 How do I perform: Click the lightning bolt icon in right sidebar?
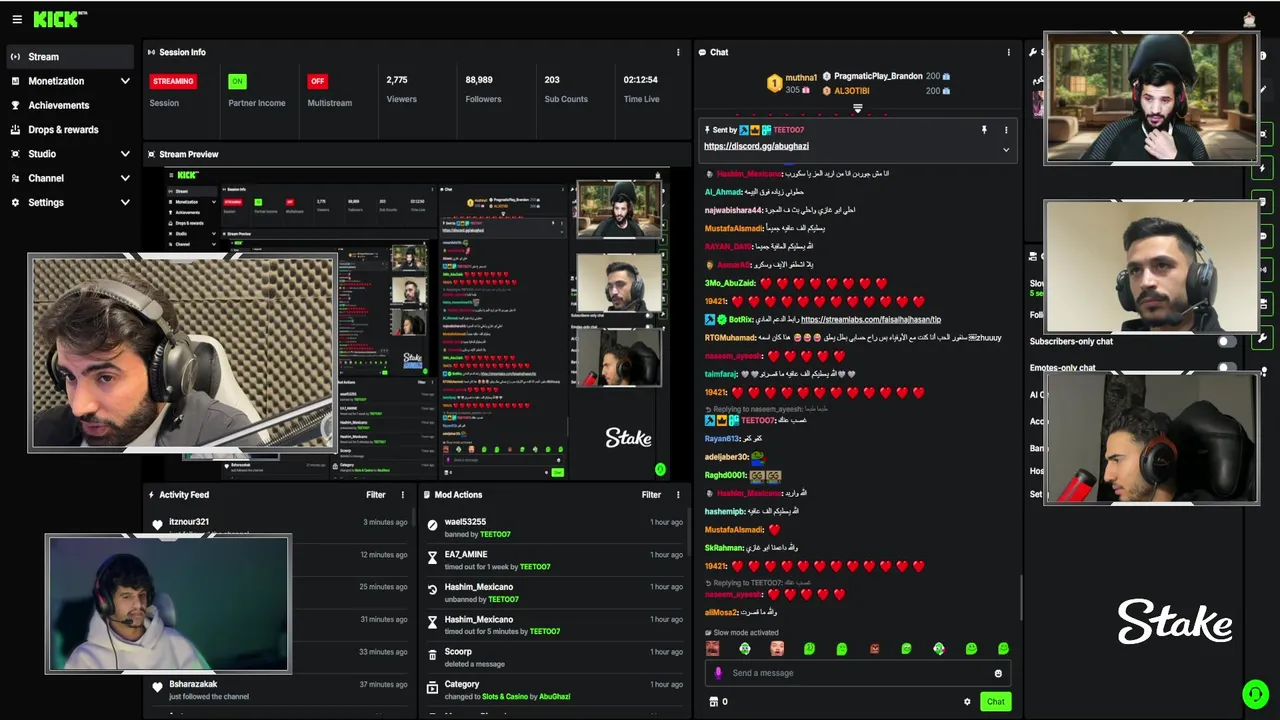[1263, 168]
